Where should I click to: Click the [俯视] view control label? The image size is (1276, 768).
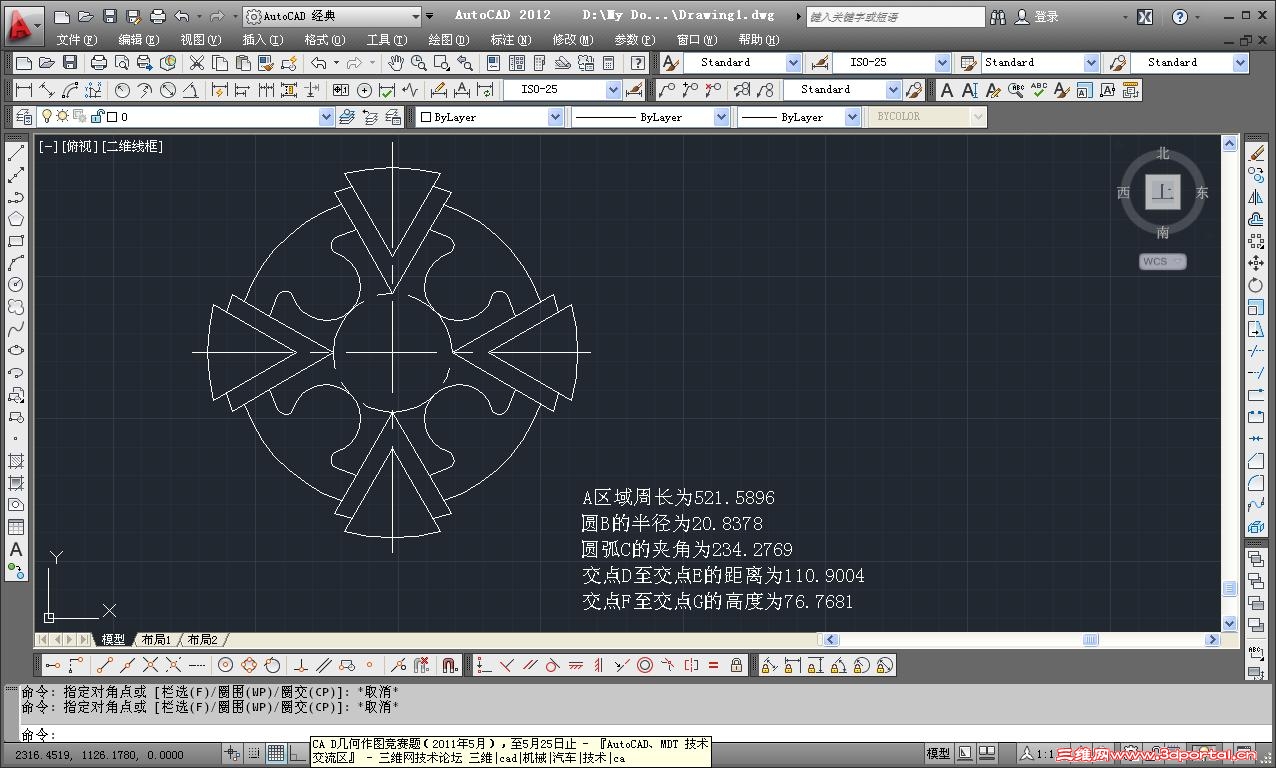tap(79, 146)
